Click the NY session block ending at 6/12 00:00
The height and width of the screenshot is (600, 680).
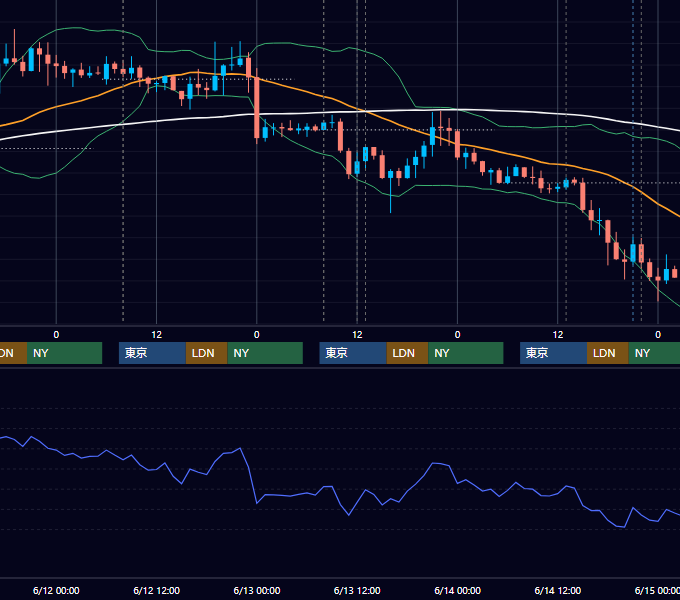64,353
